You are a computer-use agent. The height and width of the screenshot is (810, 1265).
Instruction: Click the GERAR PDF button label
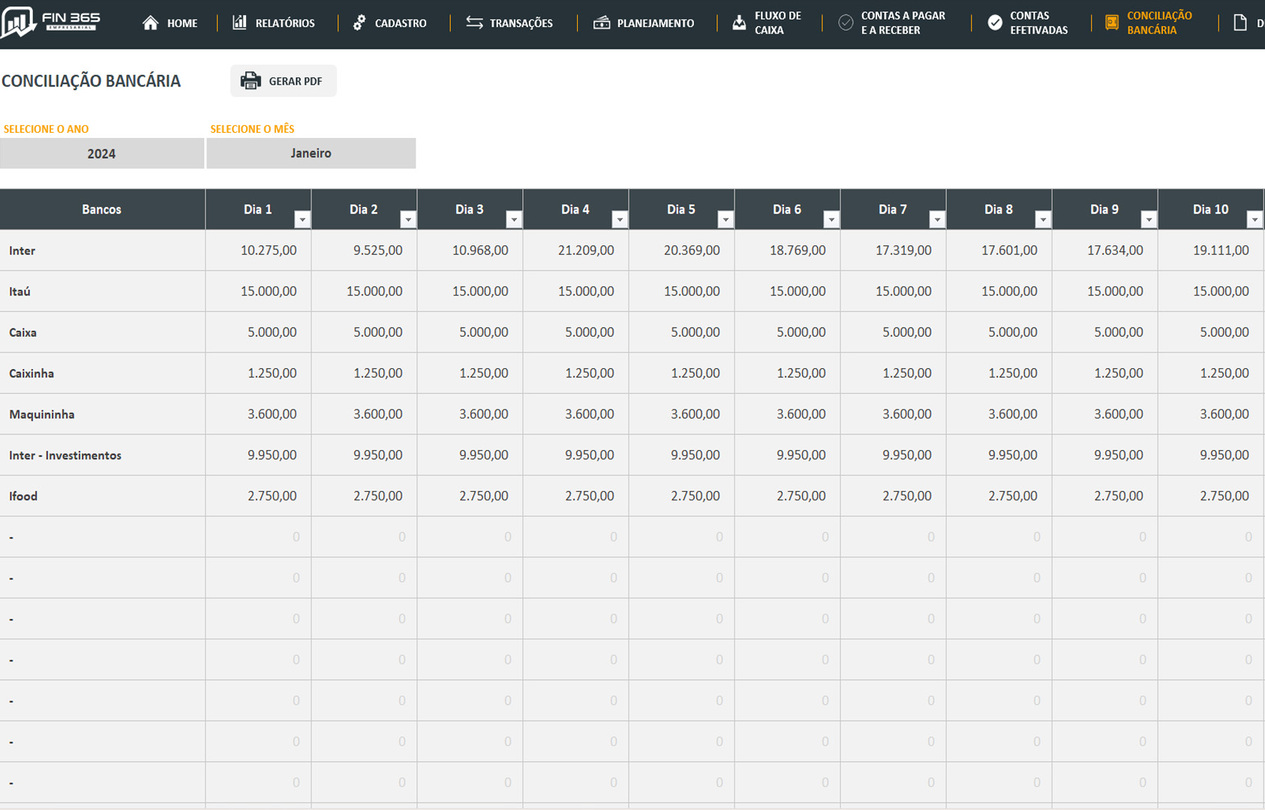coord(295,82)
